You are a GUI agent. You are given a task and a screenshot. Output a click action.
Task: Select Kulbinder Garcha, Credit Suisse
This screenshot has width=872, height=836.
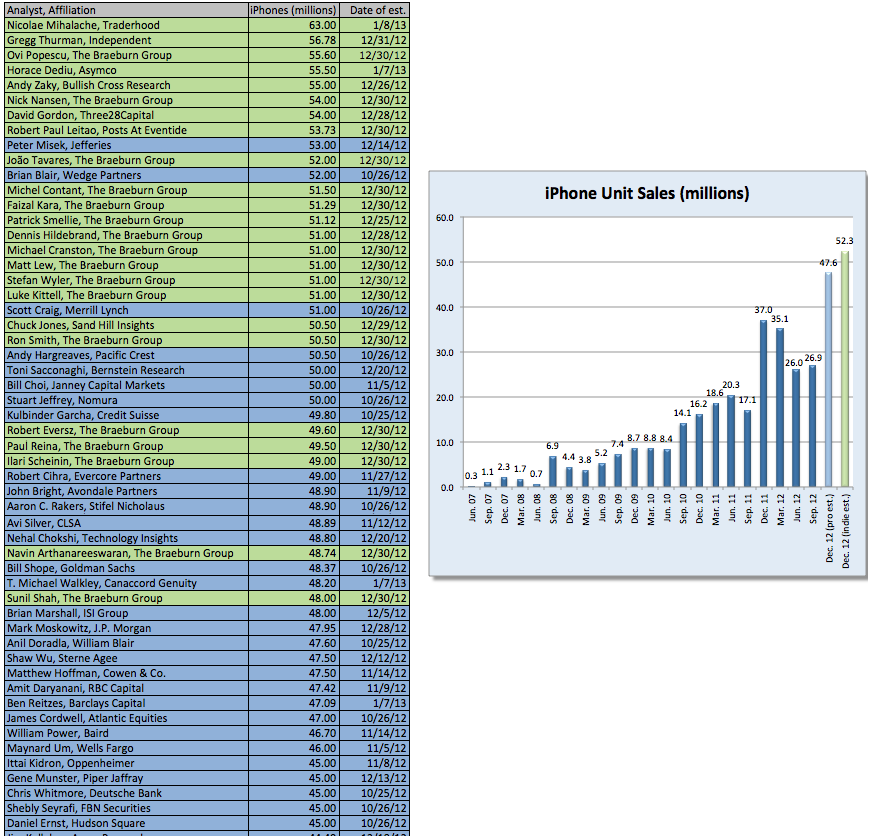(126, 415)
